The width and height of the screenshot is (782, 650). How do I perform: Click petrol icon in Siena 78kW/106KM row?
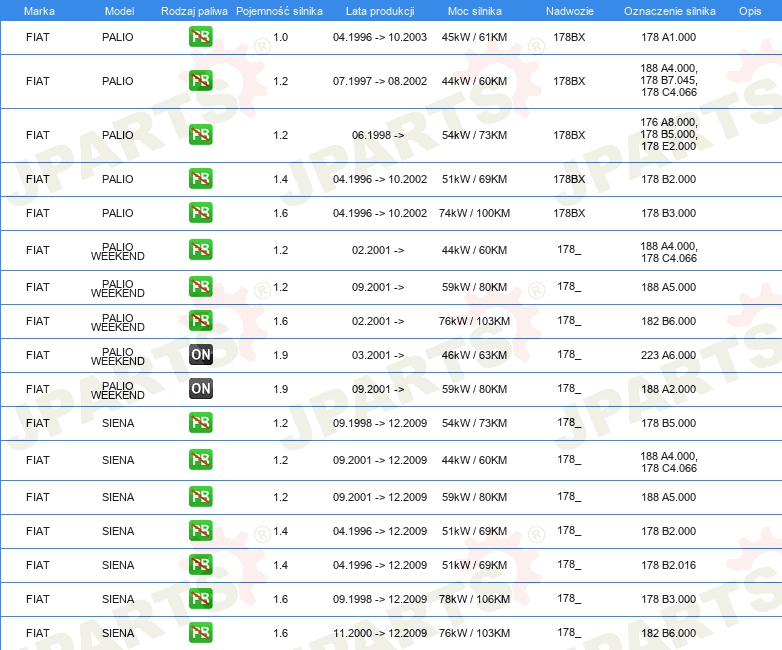(x=200, y=598)
